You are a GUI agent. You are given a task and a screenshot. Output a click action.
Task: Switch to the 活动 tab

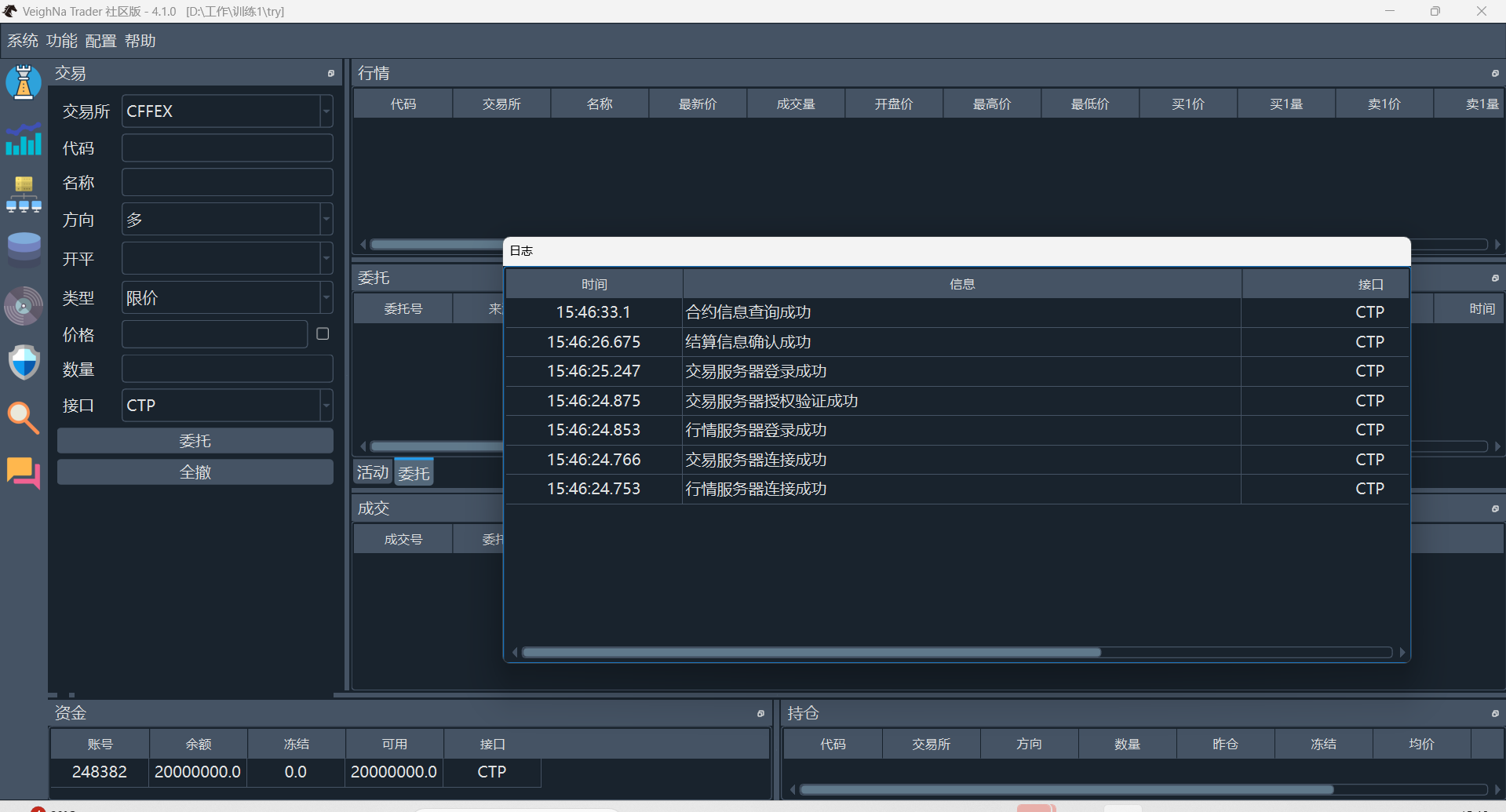[x=373, y=472]
